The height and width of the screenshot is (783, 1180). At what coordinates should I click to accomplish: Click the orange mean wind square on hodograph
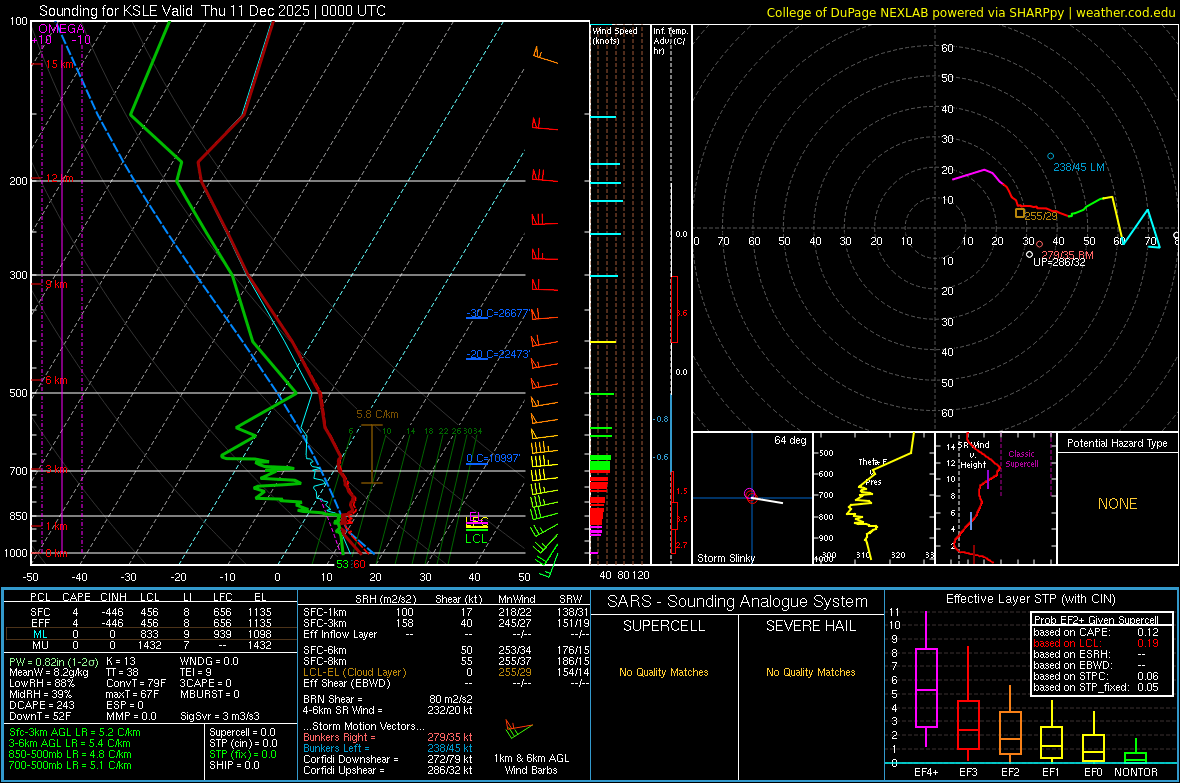click(1020, 213)
